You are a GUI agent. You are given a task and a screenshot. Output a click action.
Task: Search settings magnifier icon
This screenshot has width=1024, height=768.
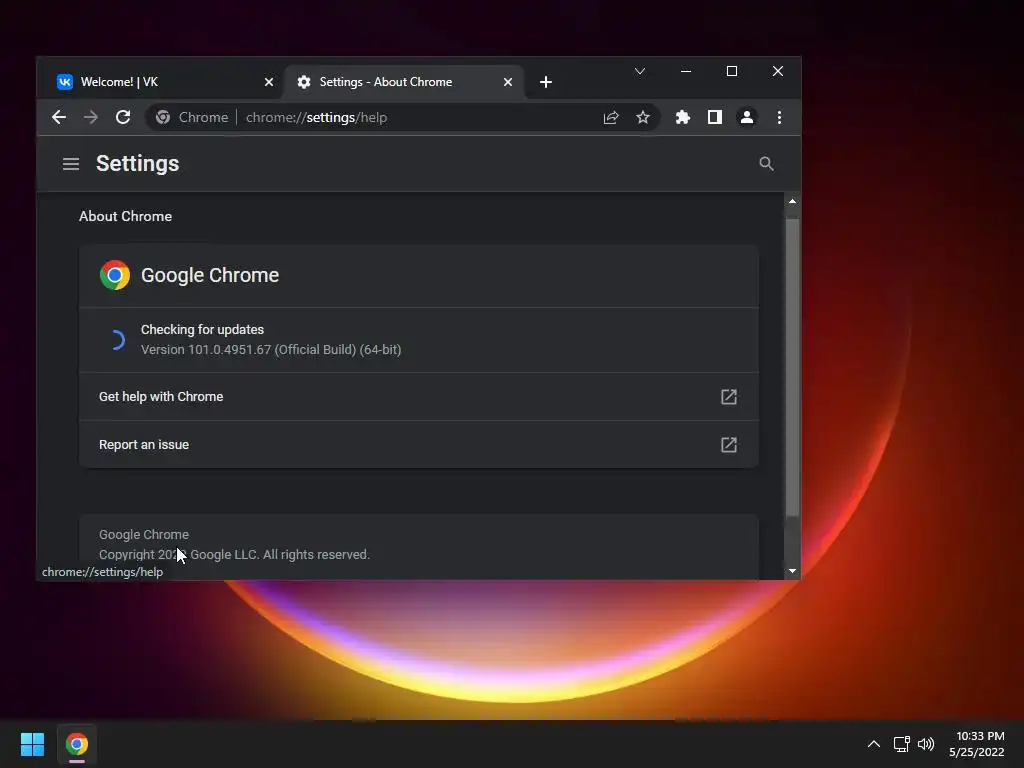(767, 164)
